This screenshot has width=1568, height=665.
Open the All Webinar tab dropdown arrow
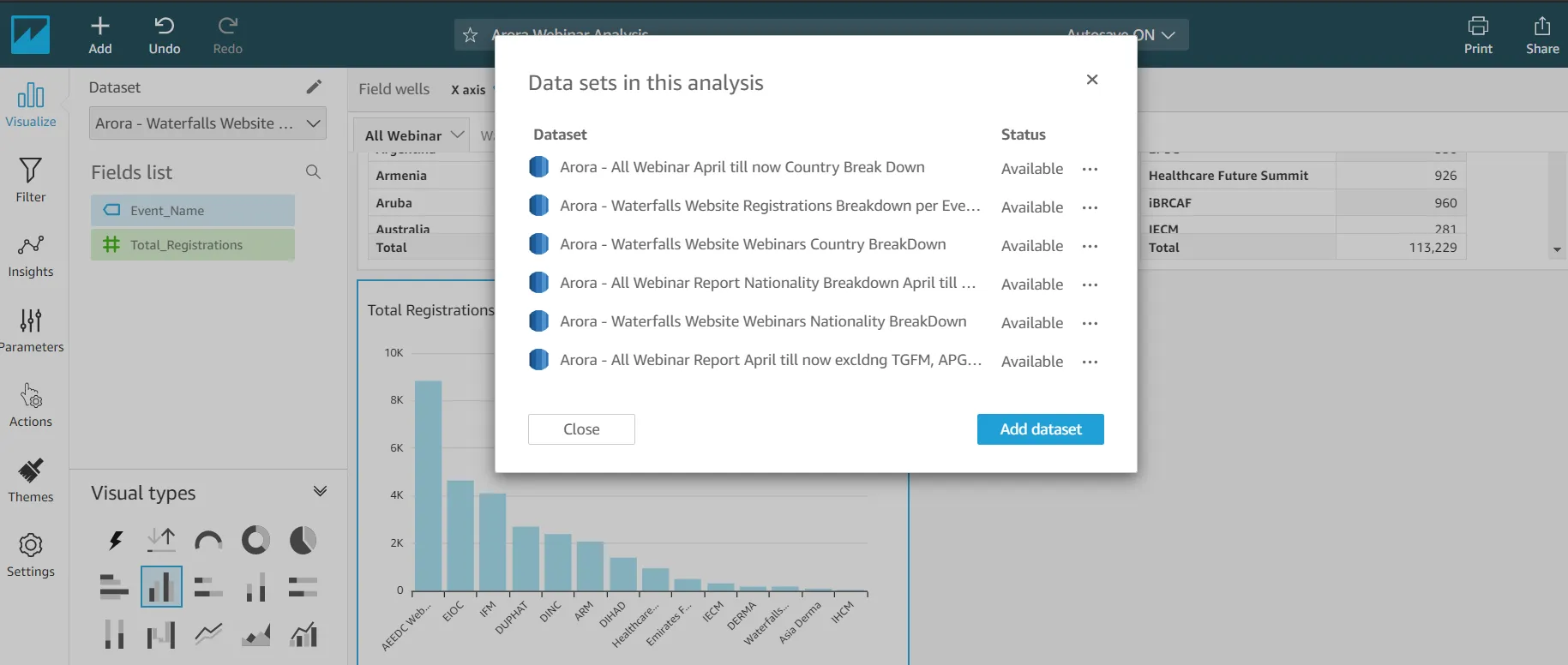(x=458, y=135)
